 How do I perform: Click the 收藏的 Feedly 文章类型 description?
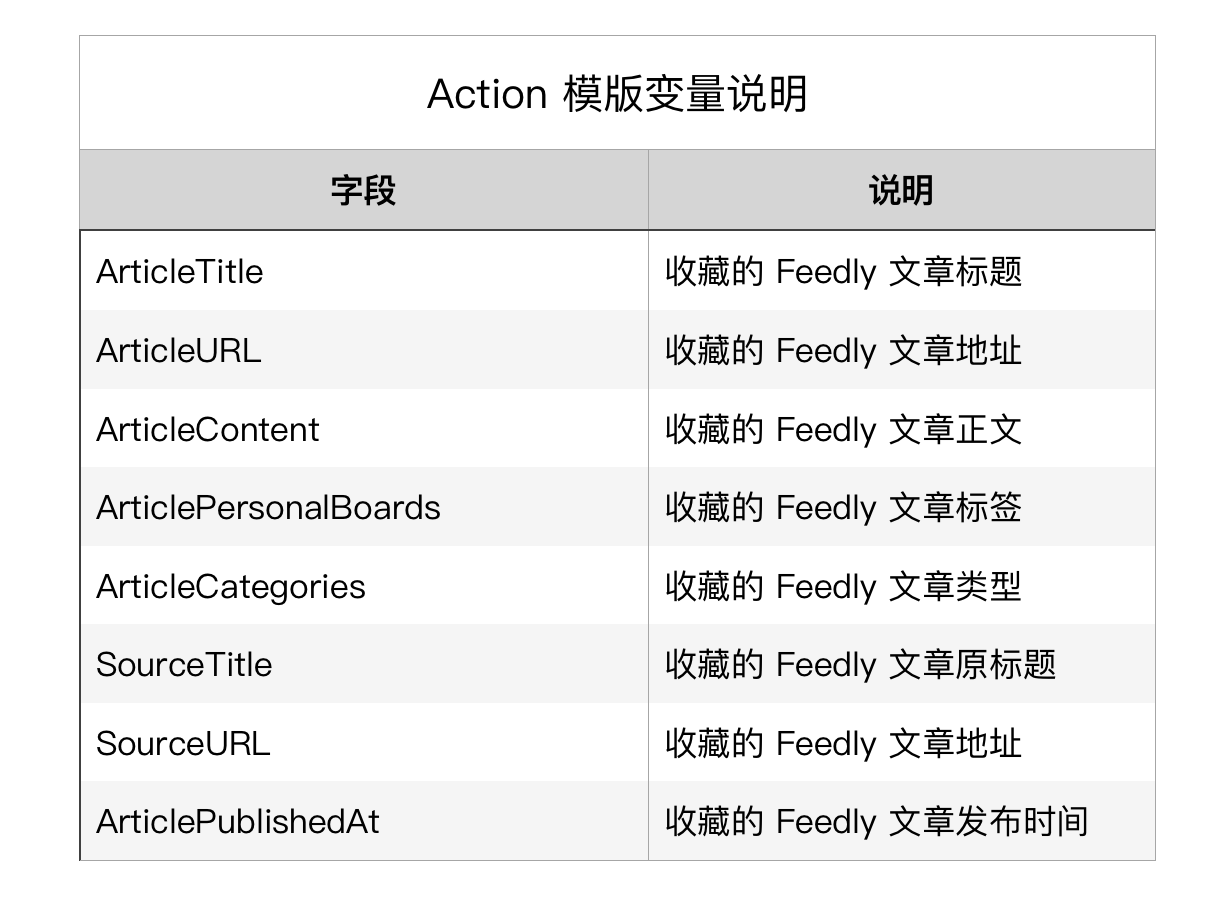pos(843,586)
